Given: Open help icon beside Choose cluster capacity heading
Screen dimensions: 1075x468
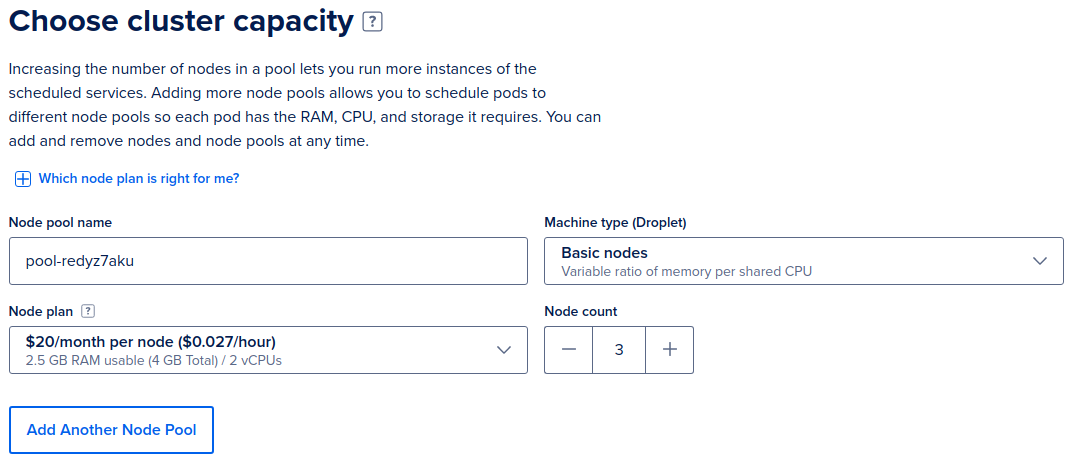Looking at the screenshot, I should tap(372, 22).
